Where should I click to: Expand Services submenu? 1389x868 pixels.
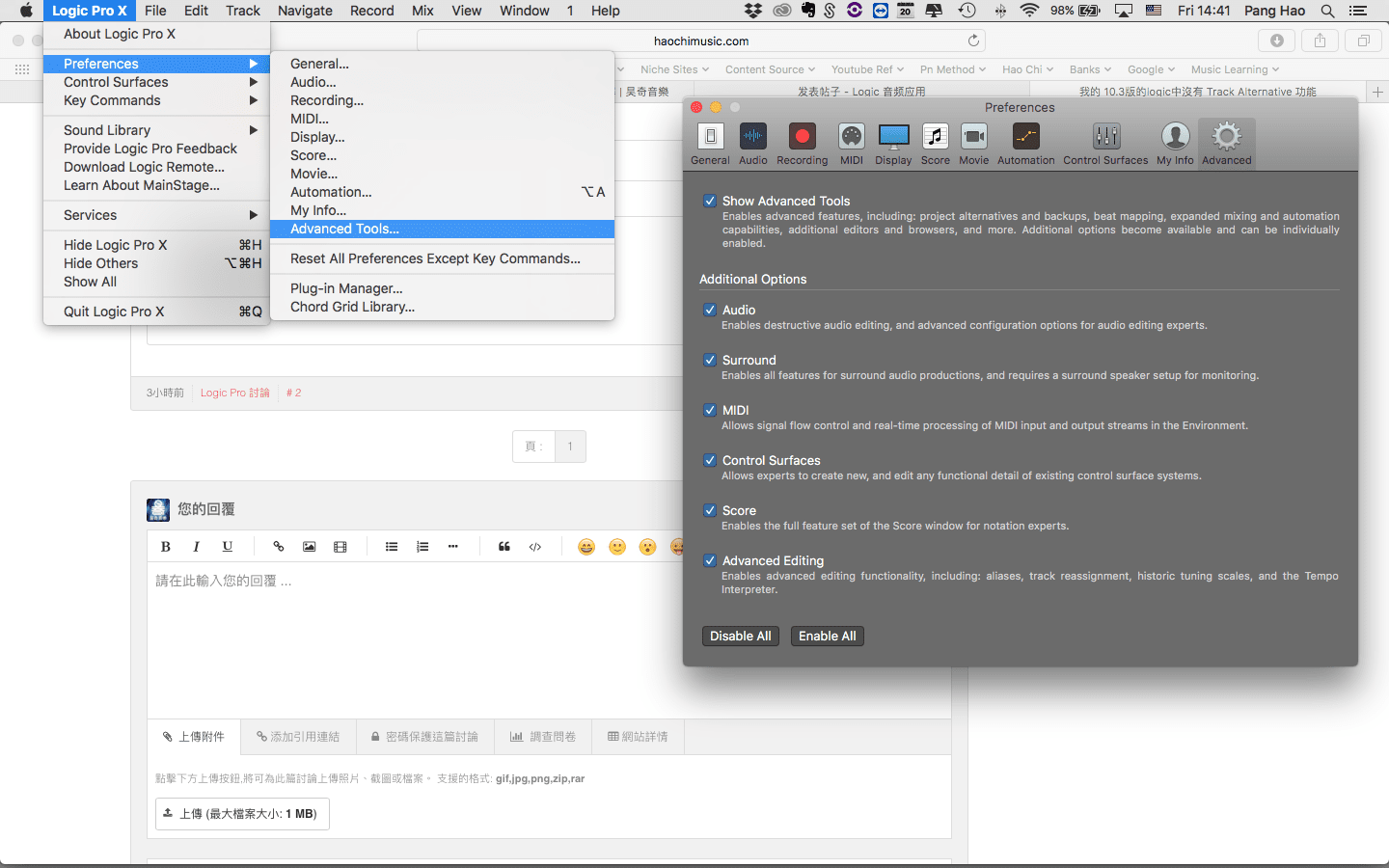(156, 215)
